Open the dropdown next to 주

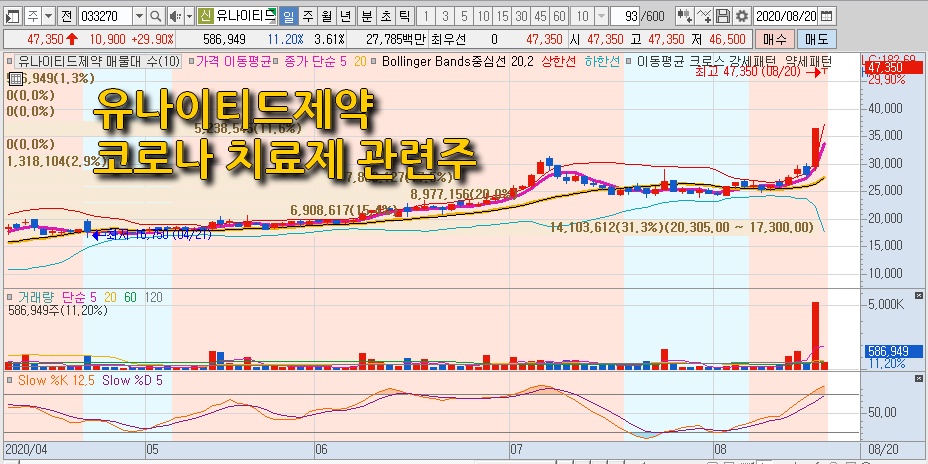point(49,16)
